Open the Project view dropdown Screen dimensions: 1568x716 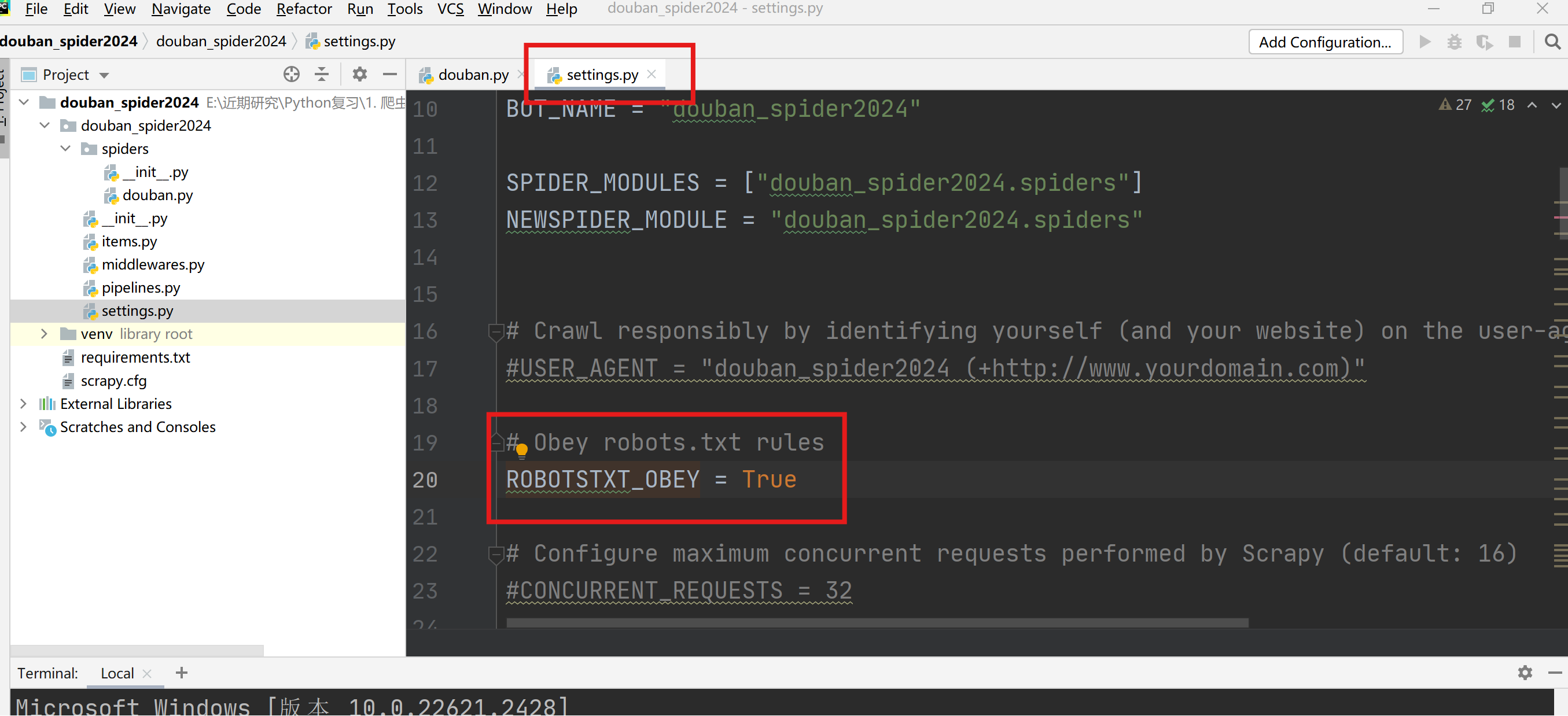tap(104, 75)
